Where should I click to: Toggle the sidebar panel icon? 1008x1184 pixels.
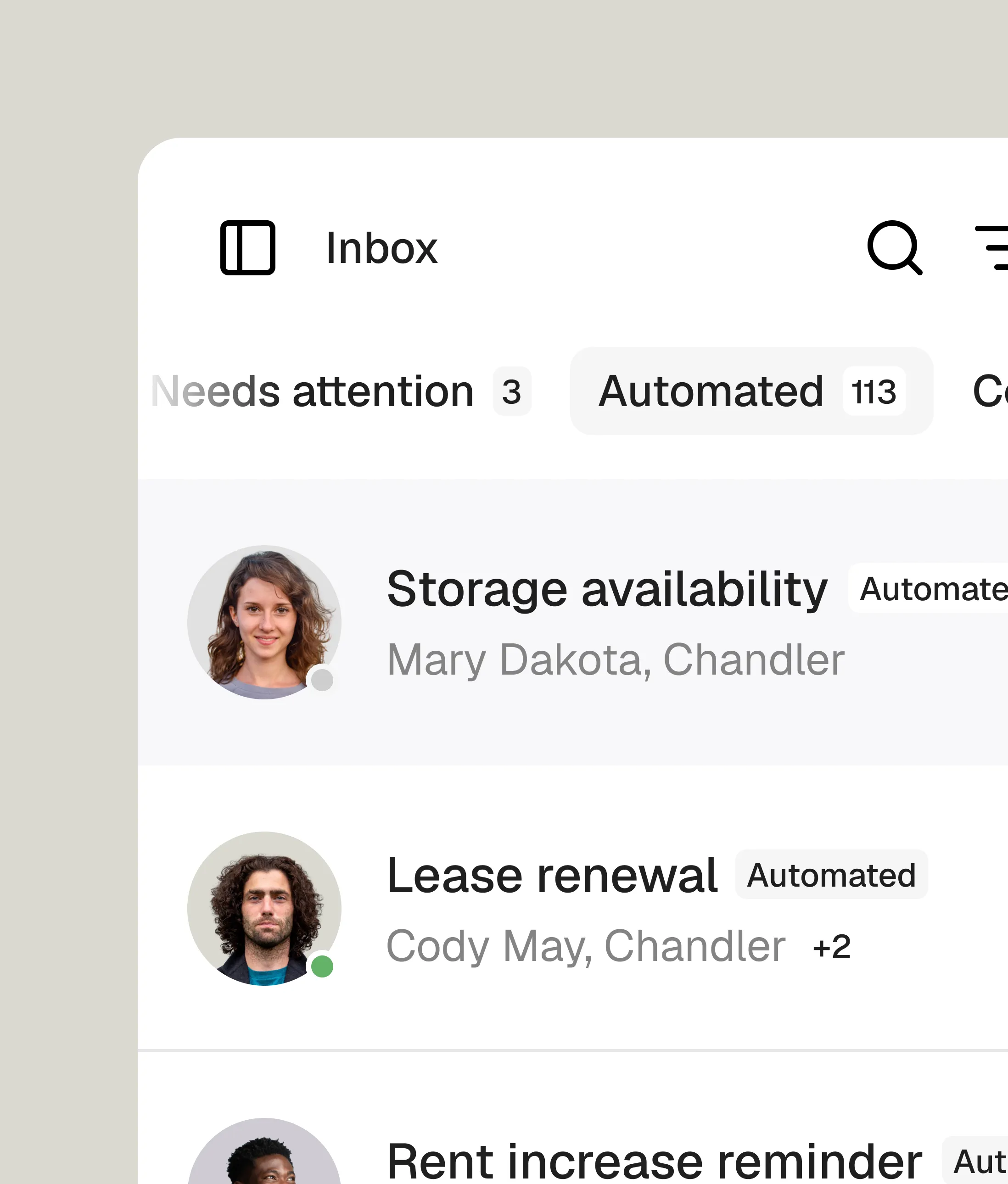click(x=247, y=248)
